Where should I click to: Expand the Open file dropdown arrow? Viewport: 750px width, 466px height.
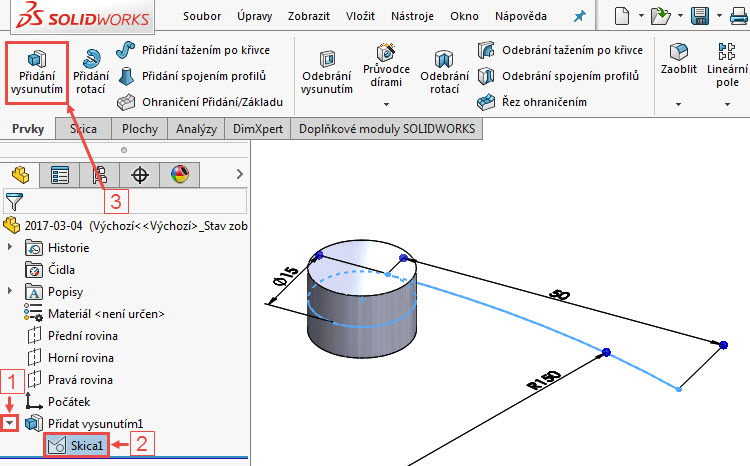(x=680, y=16)
